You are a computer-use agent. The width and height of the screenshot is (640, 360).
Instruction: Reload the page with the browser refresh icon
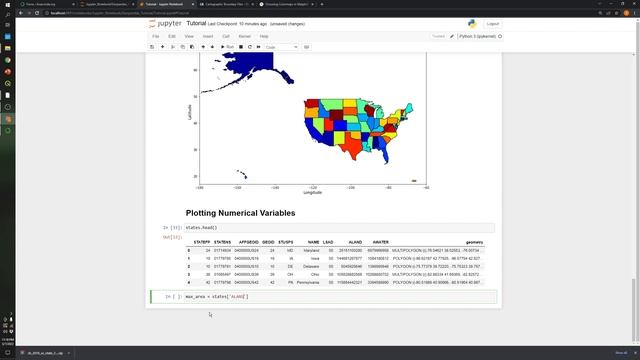click(x=37, y=13)
